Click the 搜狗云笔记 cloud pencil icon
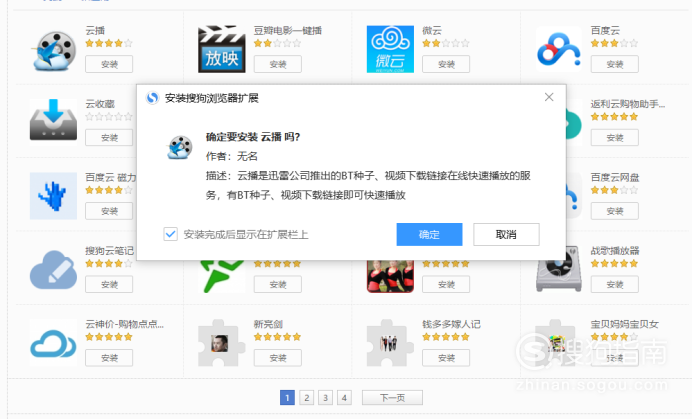The image size is (692, 419). tap(53, 269)
